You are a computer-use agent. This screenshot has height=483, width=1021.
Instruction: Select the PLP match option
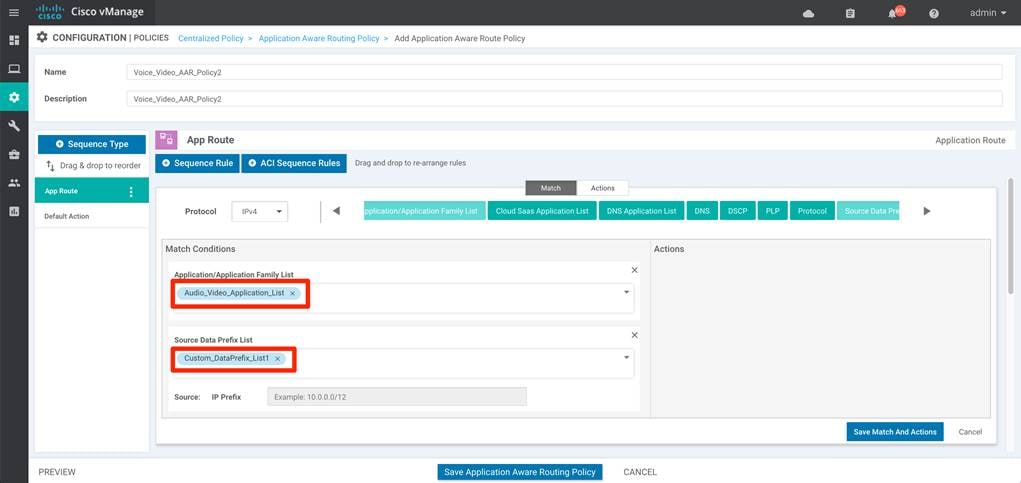pyautogui.click(x=773, y=212)
